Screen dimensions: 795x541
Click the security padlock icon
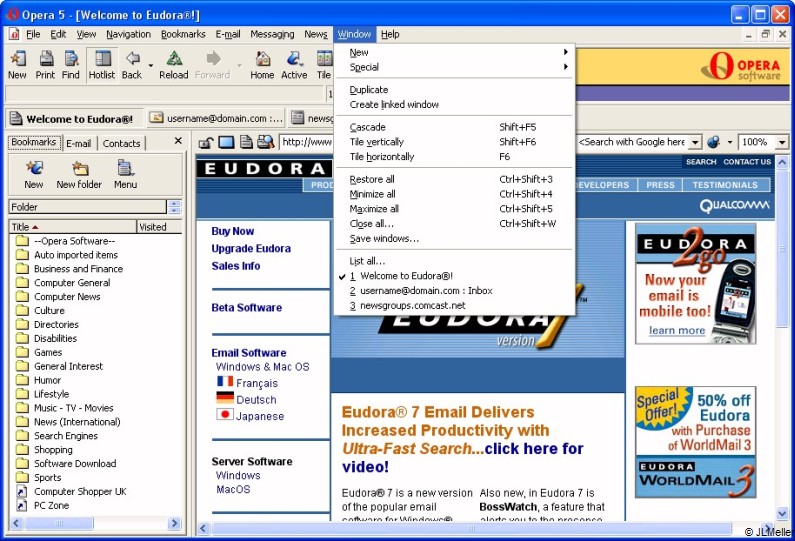tap(205, 142)
